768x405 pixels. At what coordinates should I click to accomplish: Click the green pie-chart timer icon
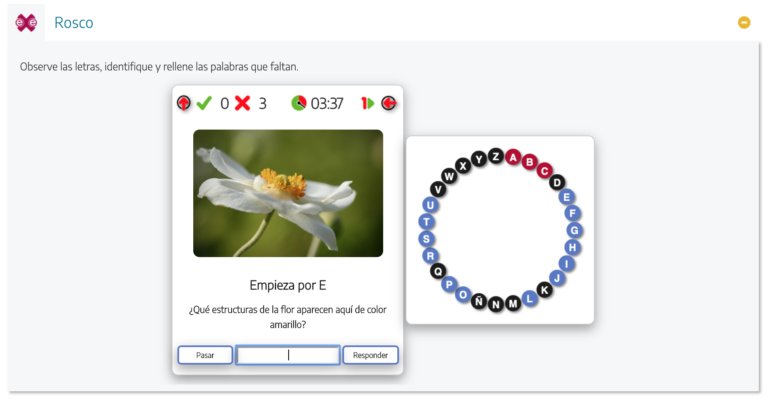coord(299,103)
